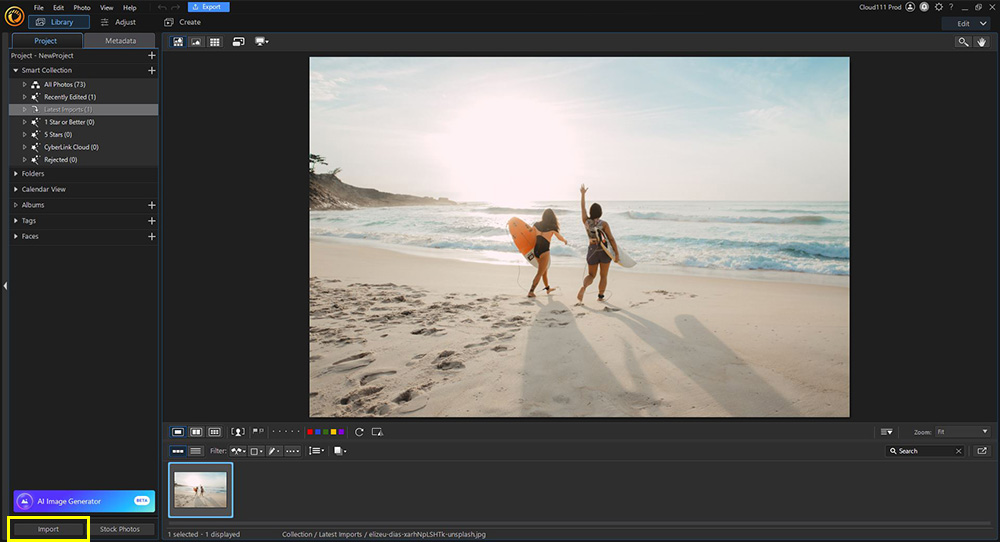This screenshot has width=1000, height=542.
Task: Switch to viewer and browser mode
Action: [178, 41]
